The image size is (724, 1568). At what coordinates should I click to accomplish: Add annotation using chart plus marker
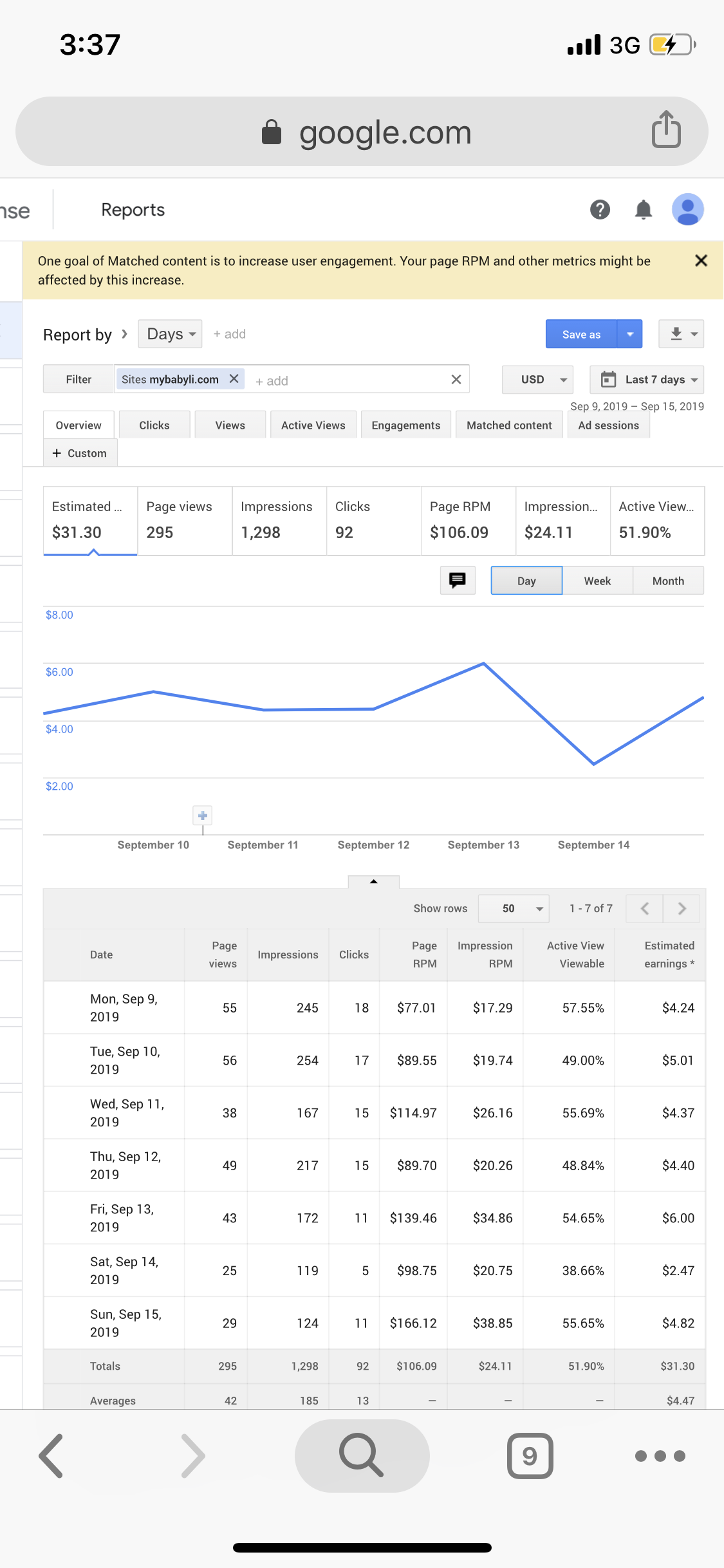pyautogui.click(x=203, y=816)
